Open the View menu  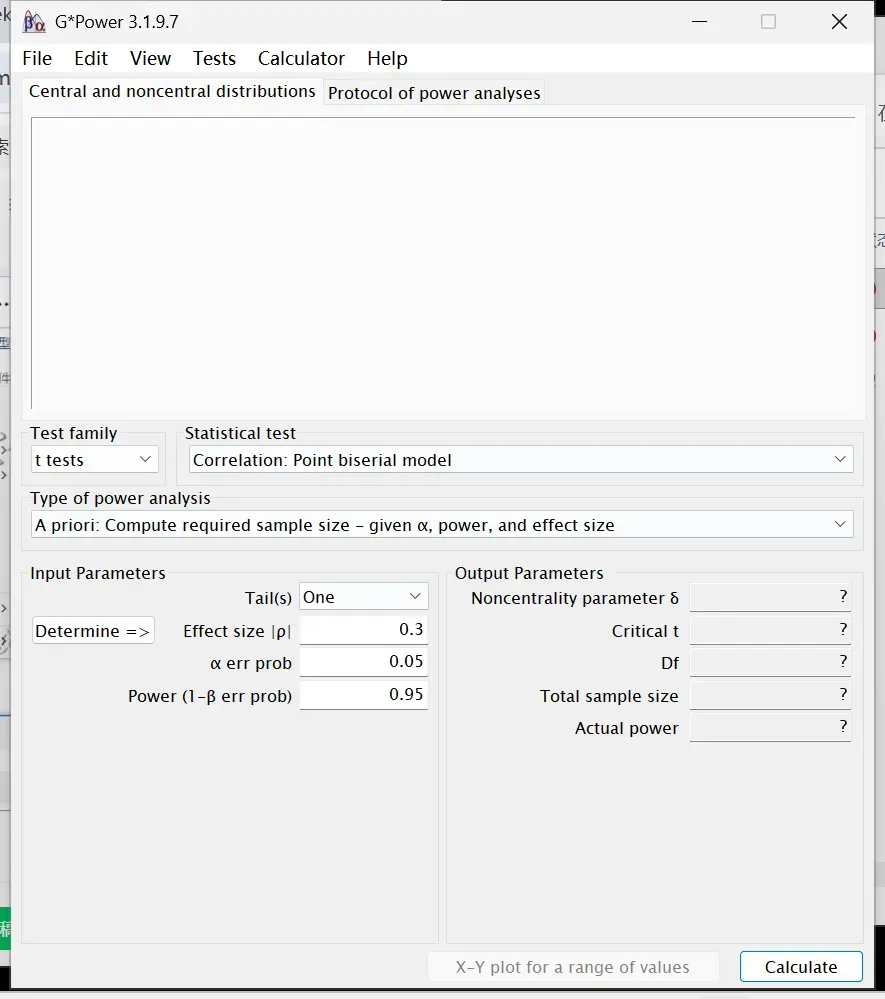coord(150,59)
